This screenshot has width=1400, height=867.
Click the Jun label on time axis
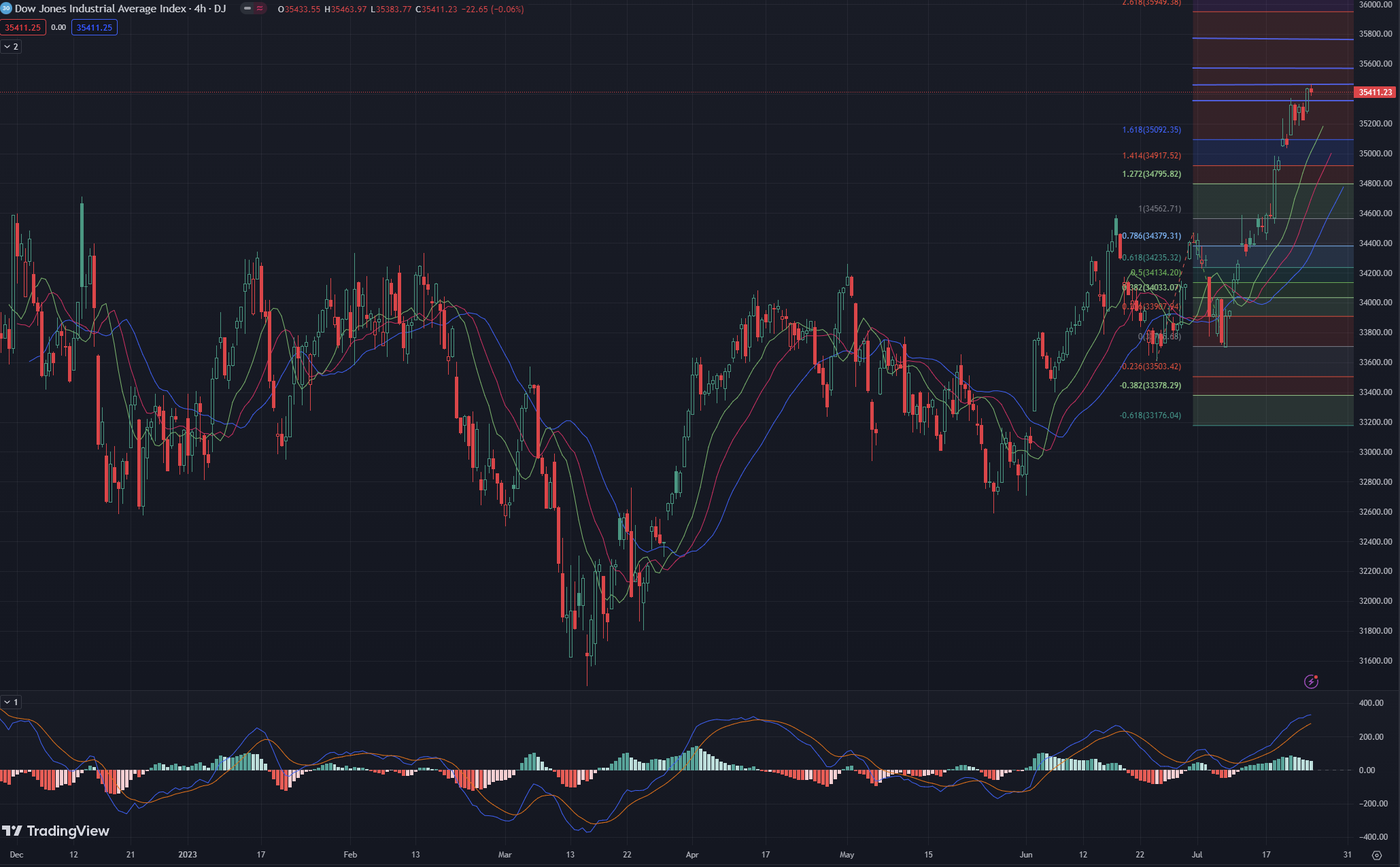(1025, 855)
